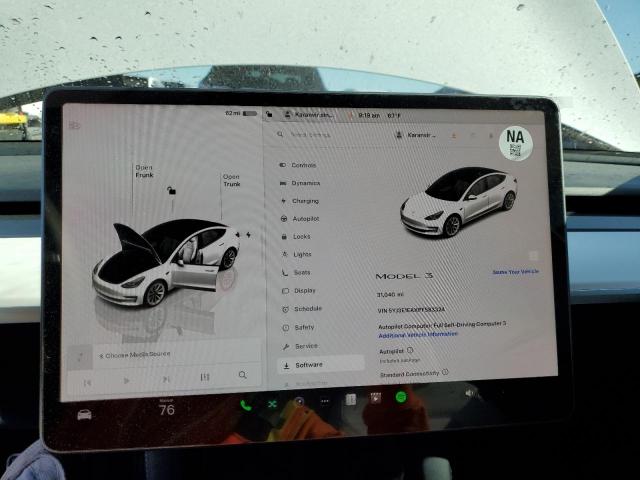Open the Dynamics settings menu
This screenshot has height=480, width=640.
(x=300, y=183)
